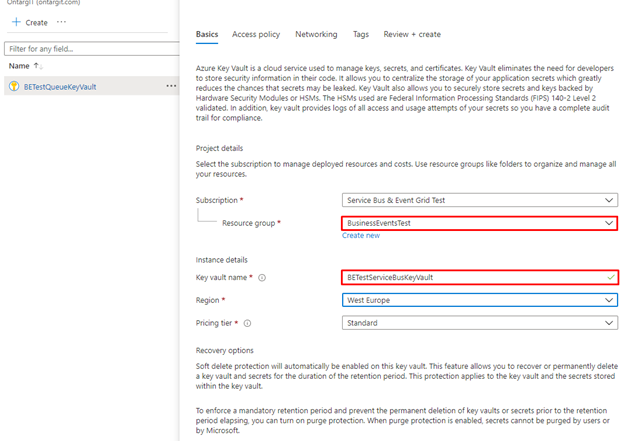Image resolution: width=624 pixels, height=441 pixels.
Task: Click the plus Create icon
Action: 16,22
